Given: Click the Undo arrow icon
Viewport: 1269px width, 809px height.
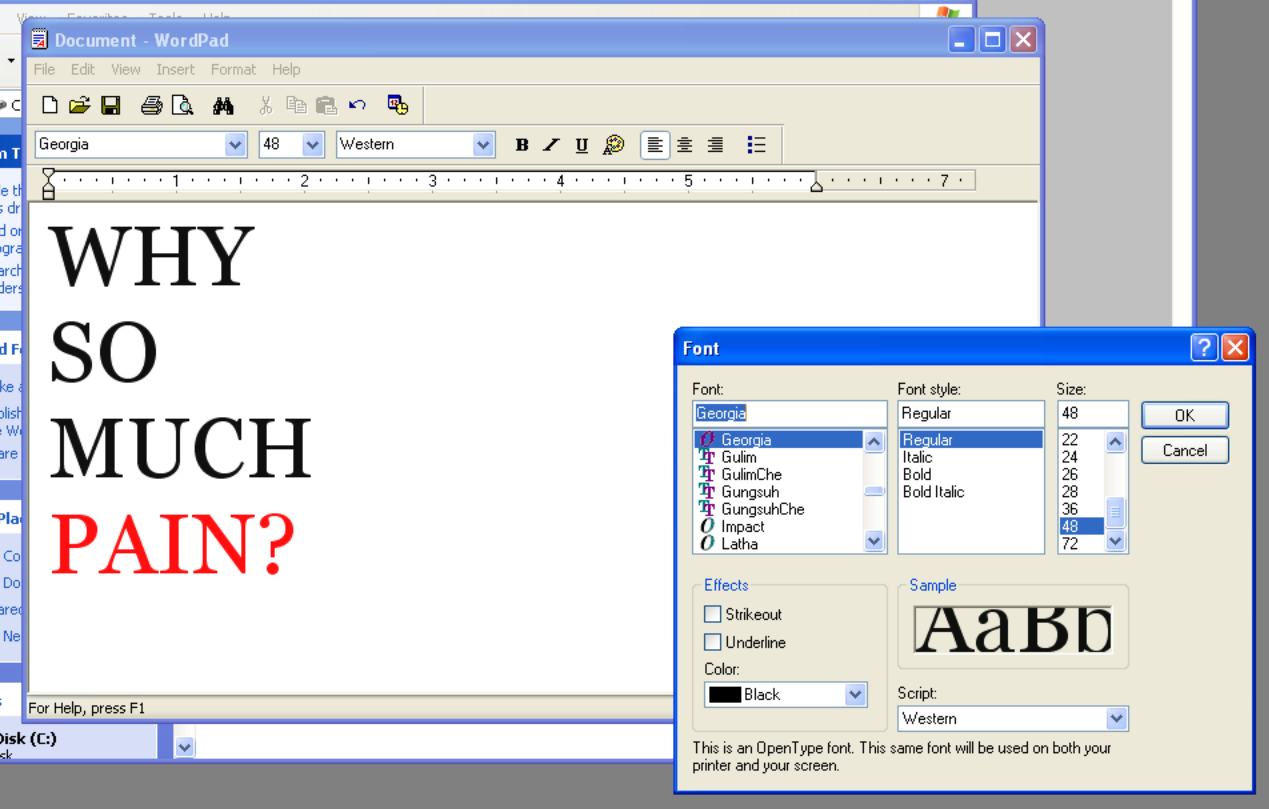Looking at the screenshot, I should [x=357, y=105].
